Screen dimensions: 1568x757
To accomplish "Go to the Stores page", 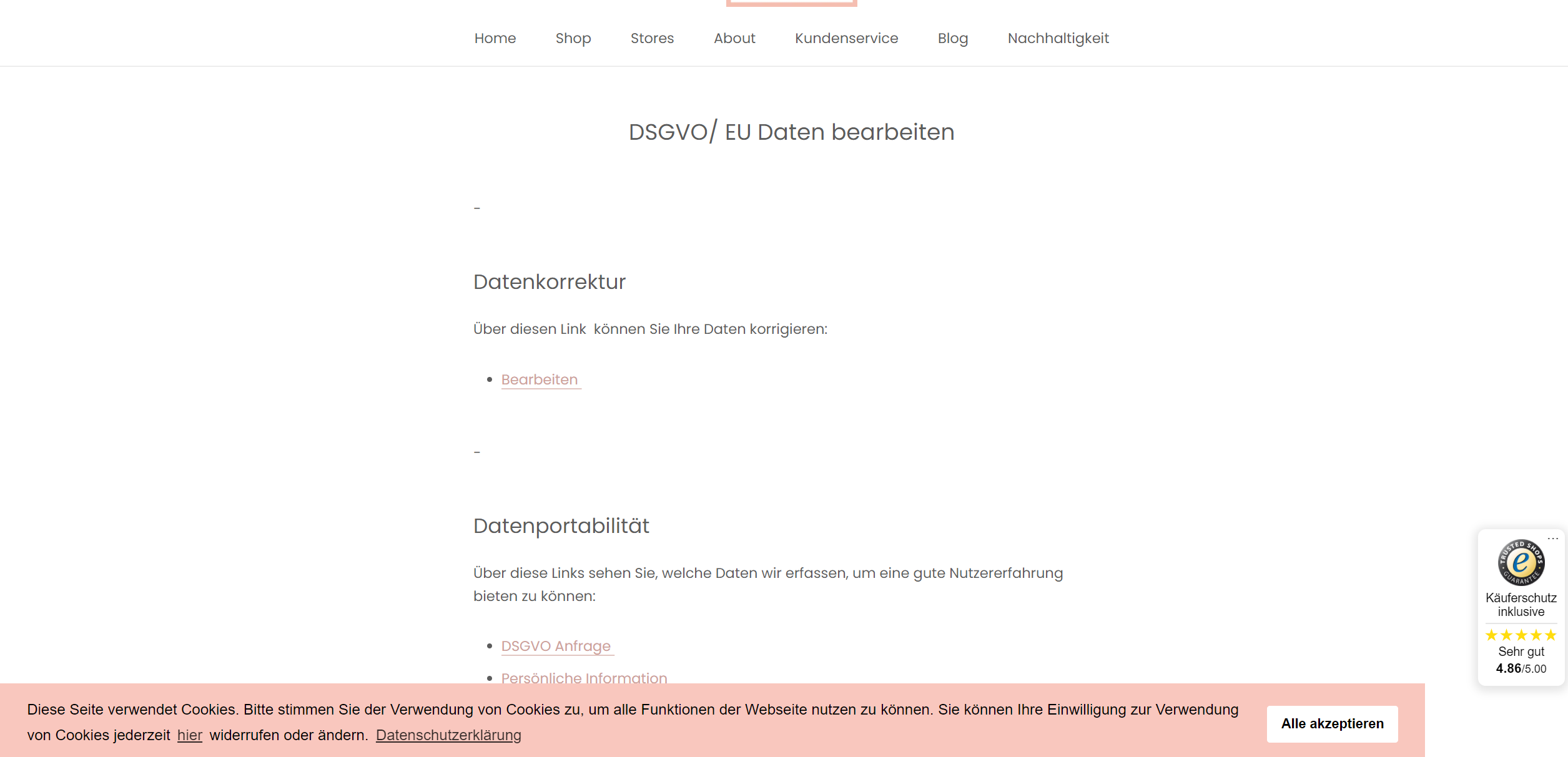I will [652, 39].
